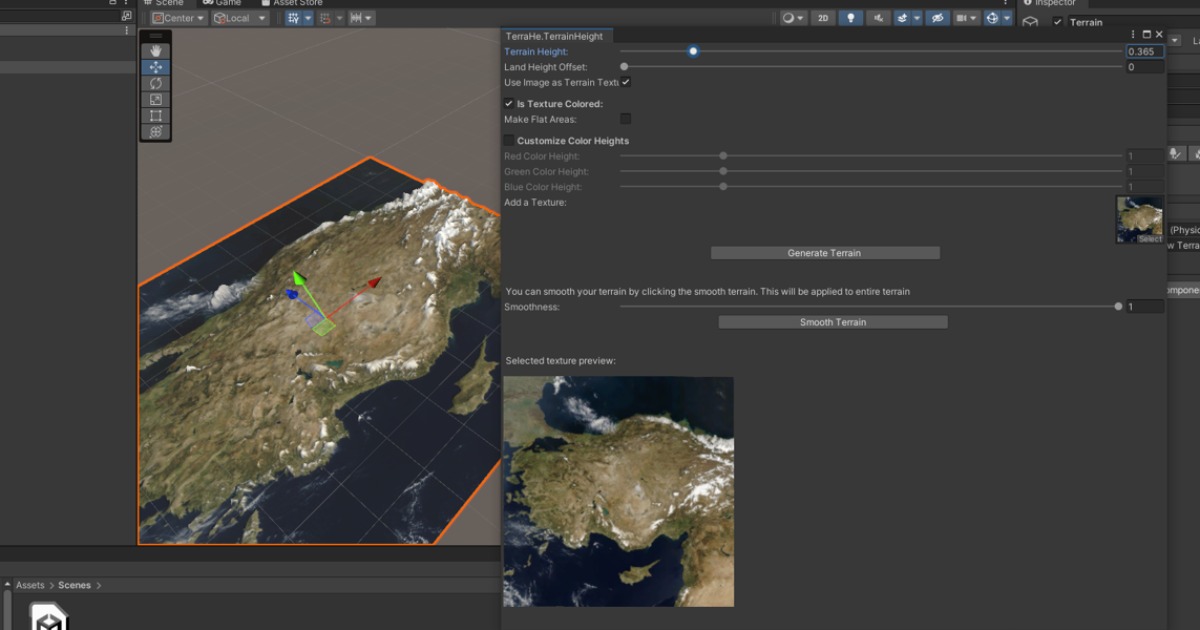Enable Make Flat Areas
Screen dimensions: 1200x630
point(625,118)
